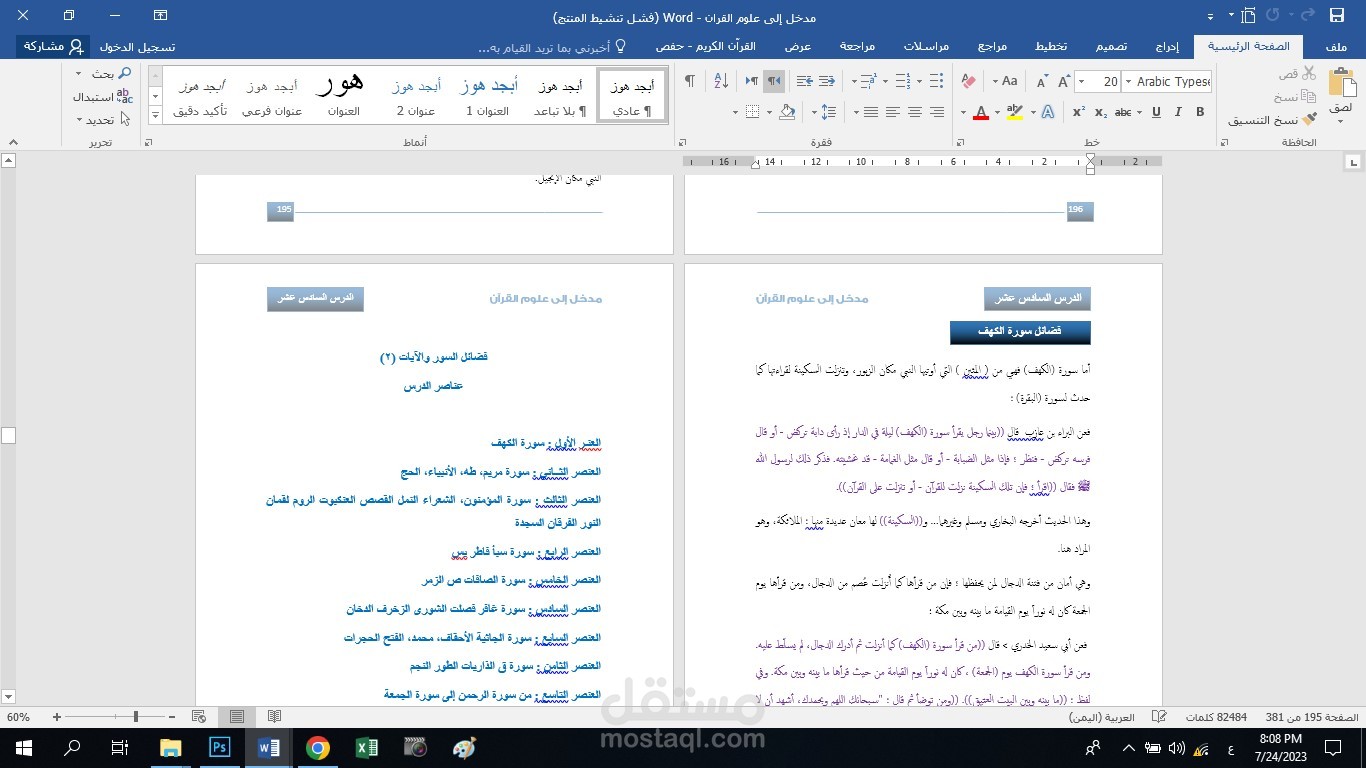This screenshot has width=1366, height=768.
Task: Click the Tell me (أخبرني) search box
Action: pos(551,47)
